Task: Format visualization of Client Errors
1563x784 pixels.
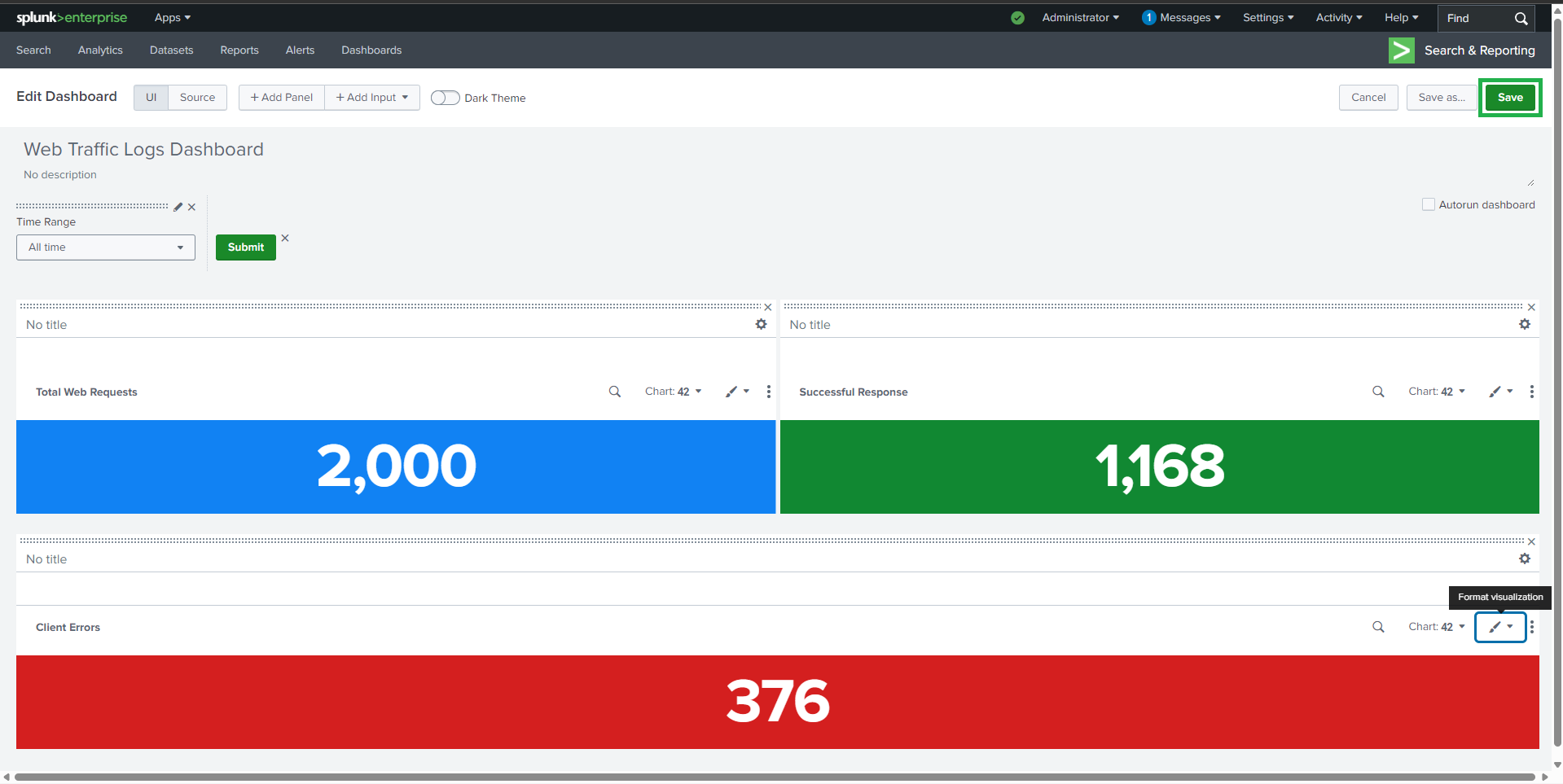Action: [x=1500, y=627]
